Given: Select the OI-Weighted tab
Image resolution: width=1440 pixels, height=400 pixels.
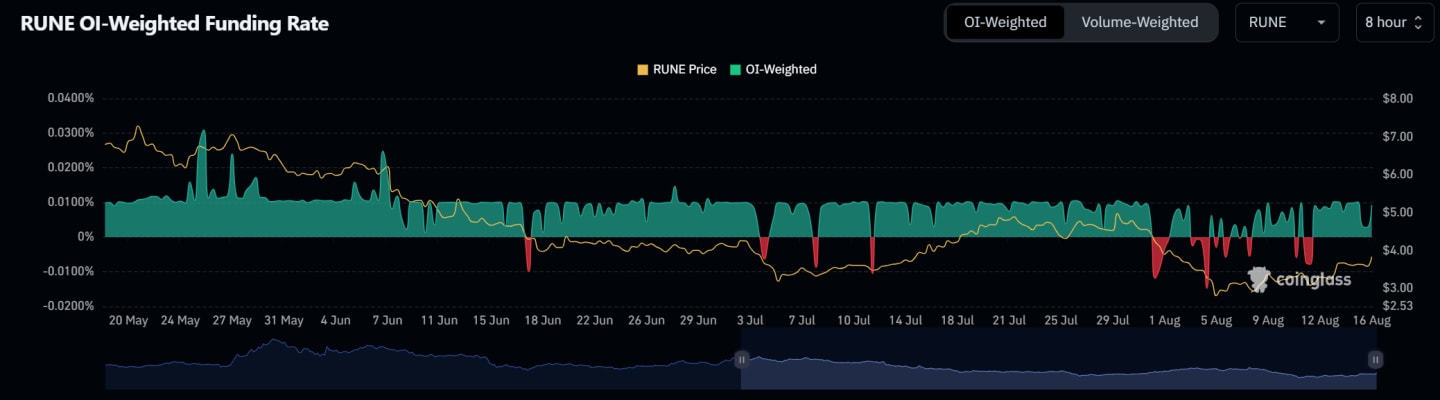Looking at the screenshot, I should (x=1005, y=22).
